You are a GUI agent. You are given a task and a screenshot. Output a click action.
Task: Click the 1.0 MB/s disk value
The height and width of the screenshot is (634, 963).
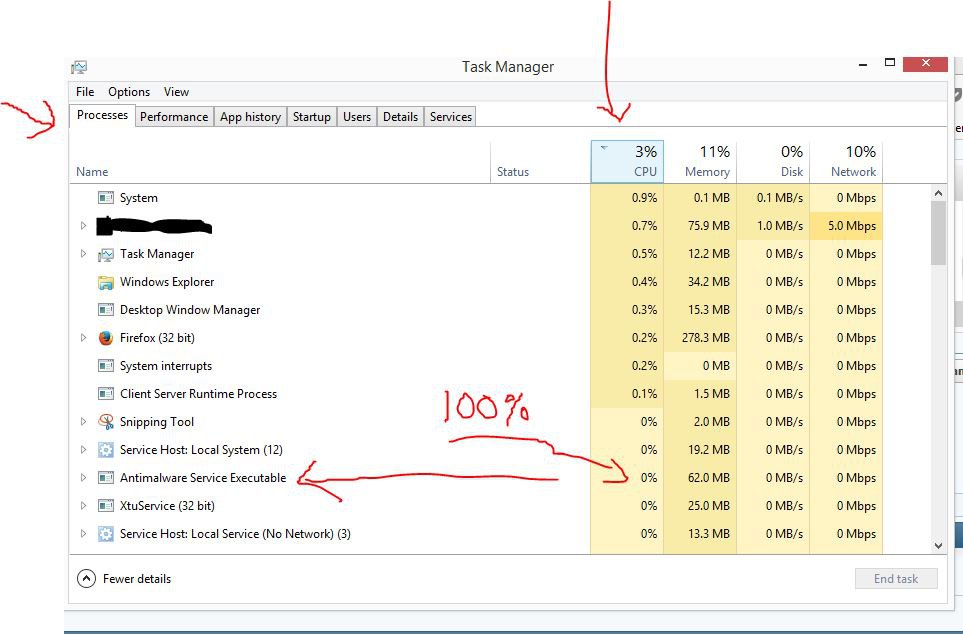780,225
